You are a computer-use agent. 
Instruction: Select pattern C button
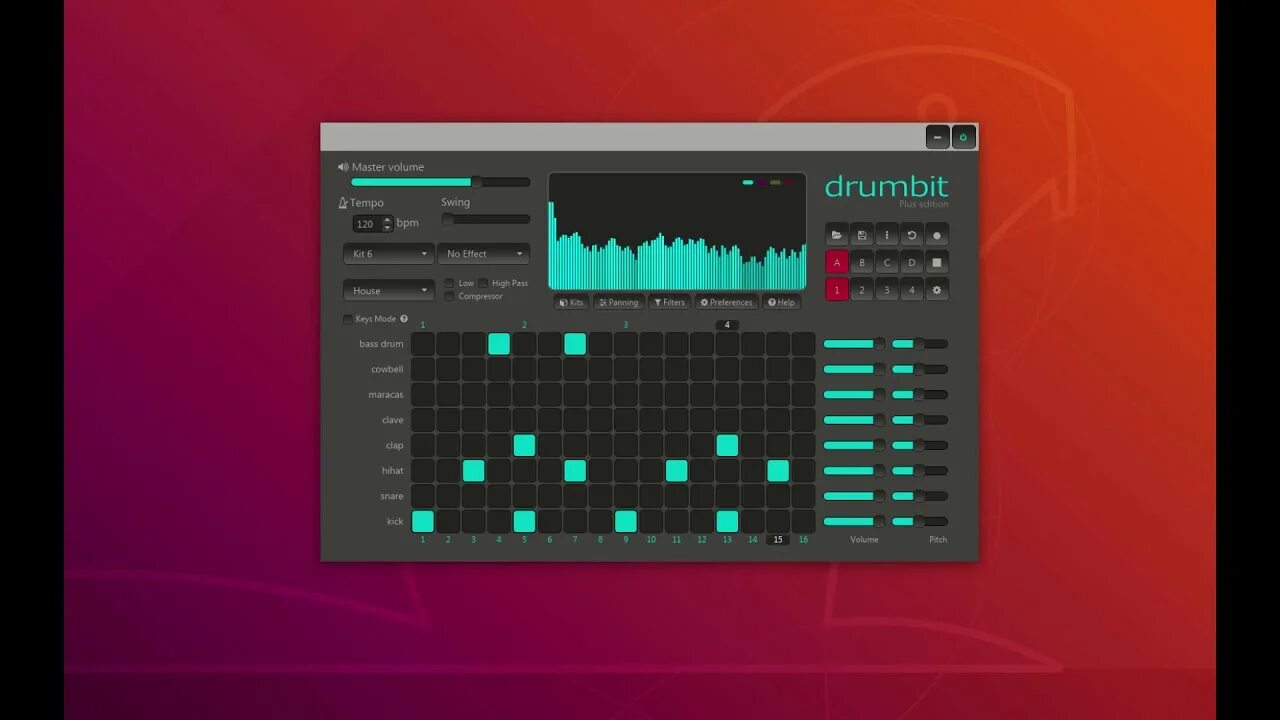[x=887, y=263]
